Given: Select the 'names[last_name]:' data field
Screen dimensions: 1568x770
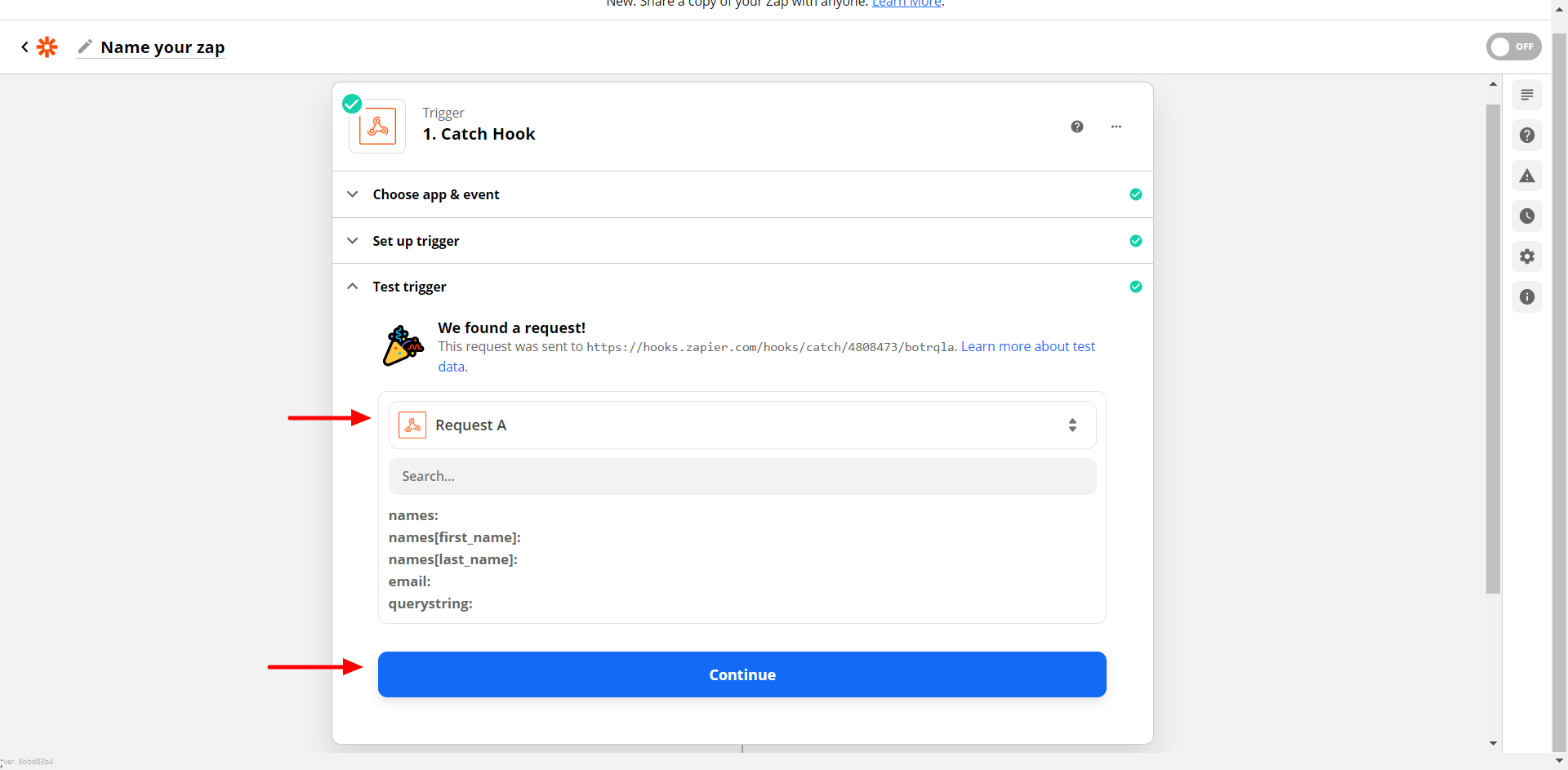Looking at the screenshot, I should [453, 559].
